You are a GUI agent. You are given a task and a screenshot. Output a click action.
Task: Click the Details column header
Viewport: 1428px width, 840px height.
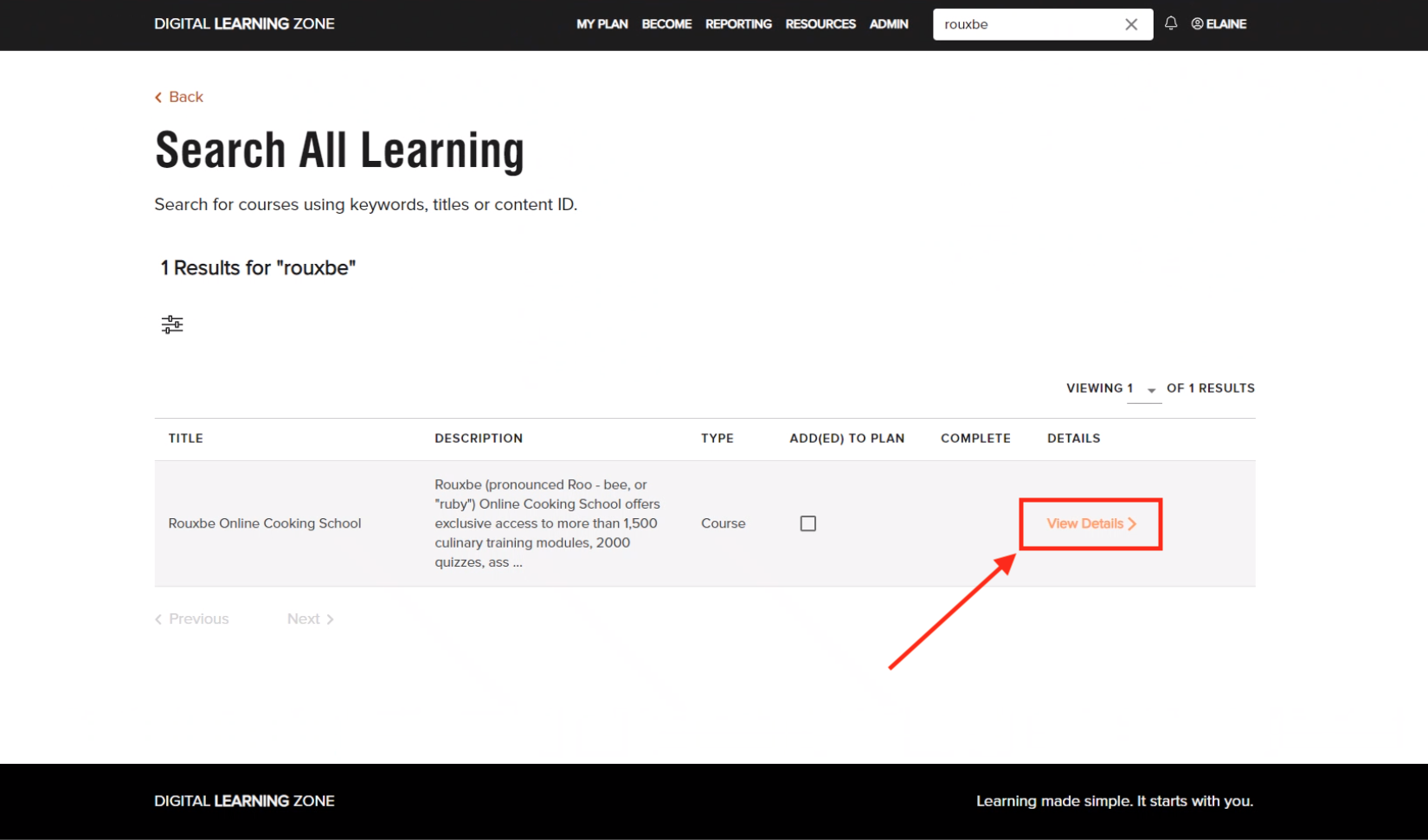coord(1074,439)
